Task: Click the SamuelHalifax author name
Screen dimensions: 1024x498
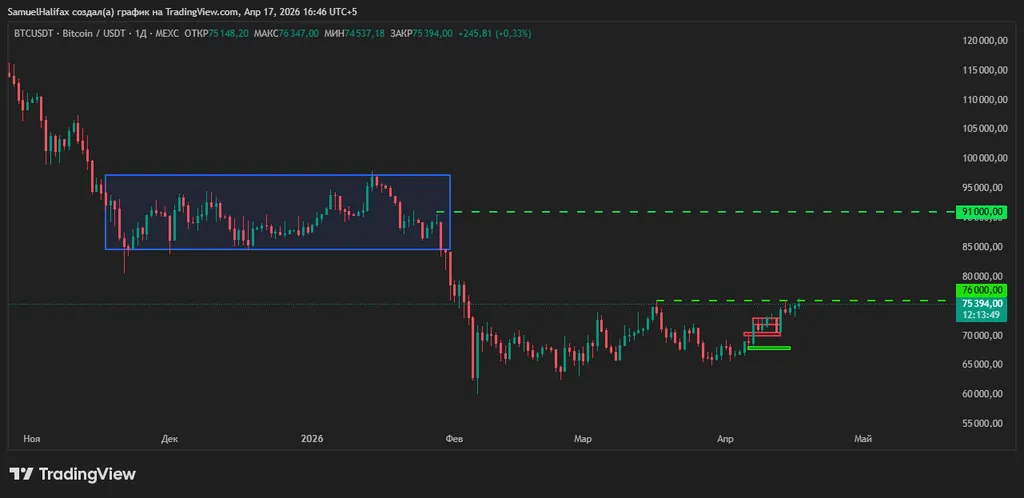Action: pos(39,12)
